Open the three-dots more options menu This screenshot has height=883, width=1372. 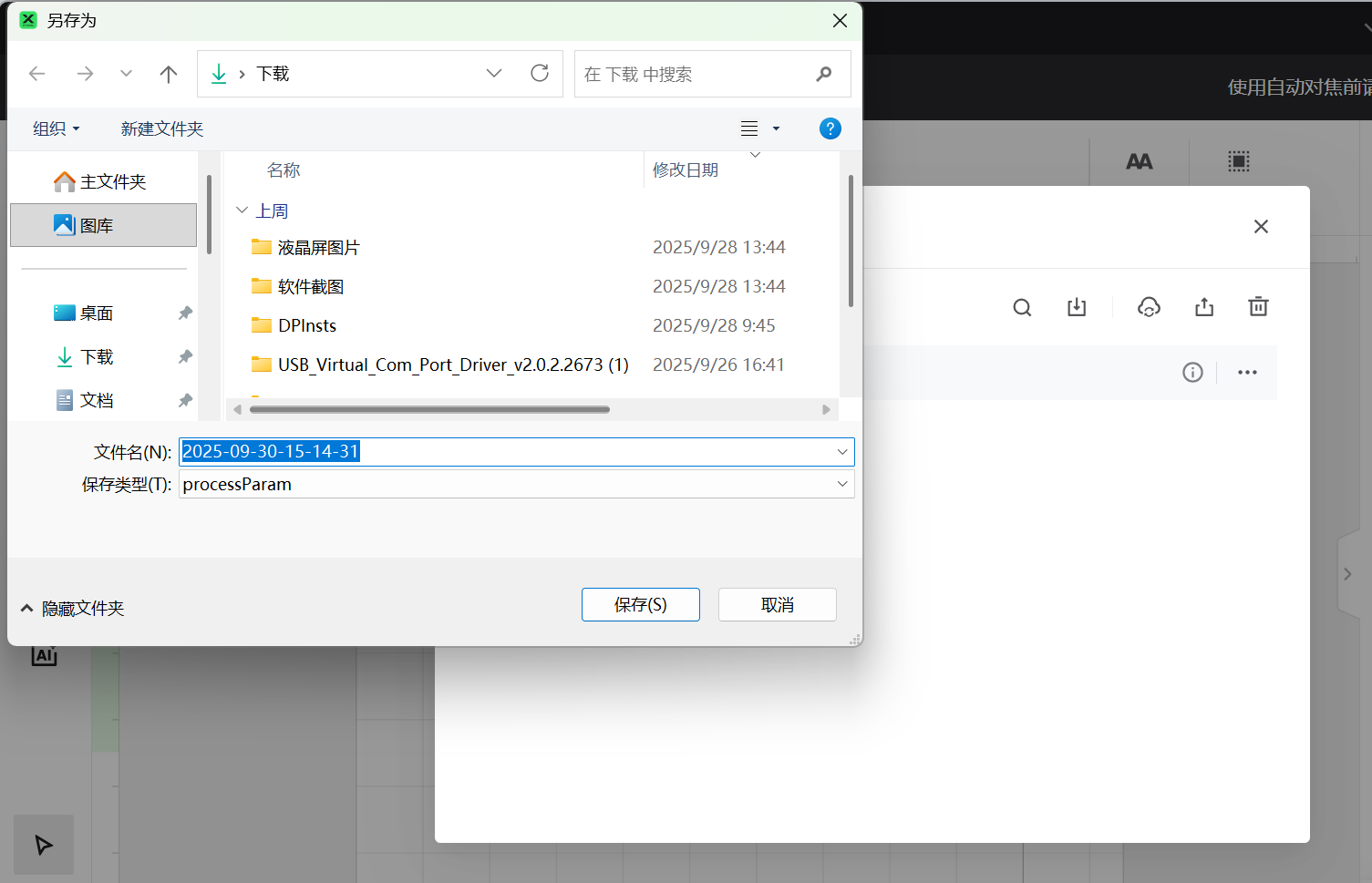1247,372
